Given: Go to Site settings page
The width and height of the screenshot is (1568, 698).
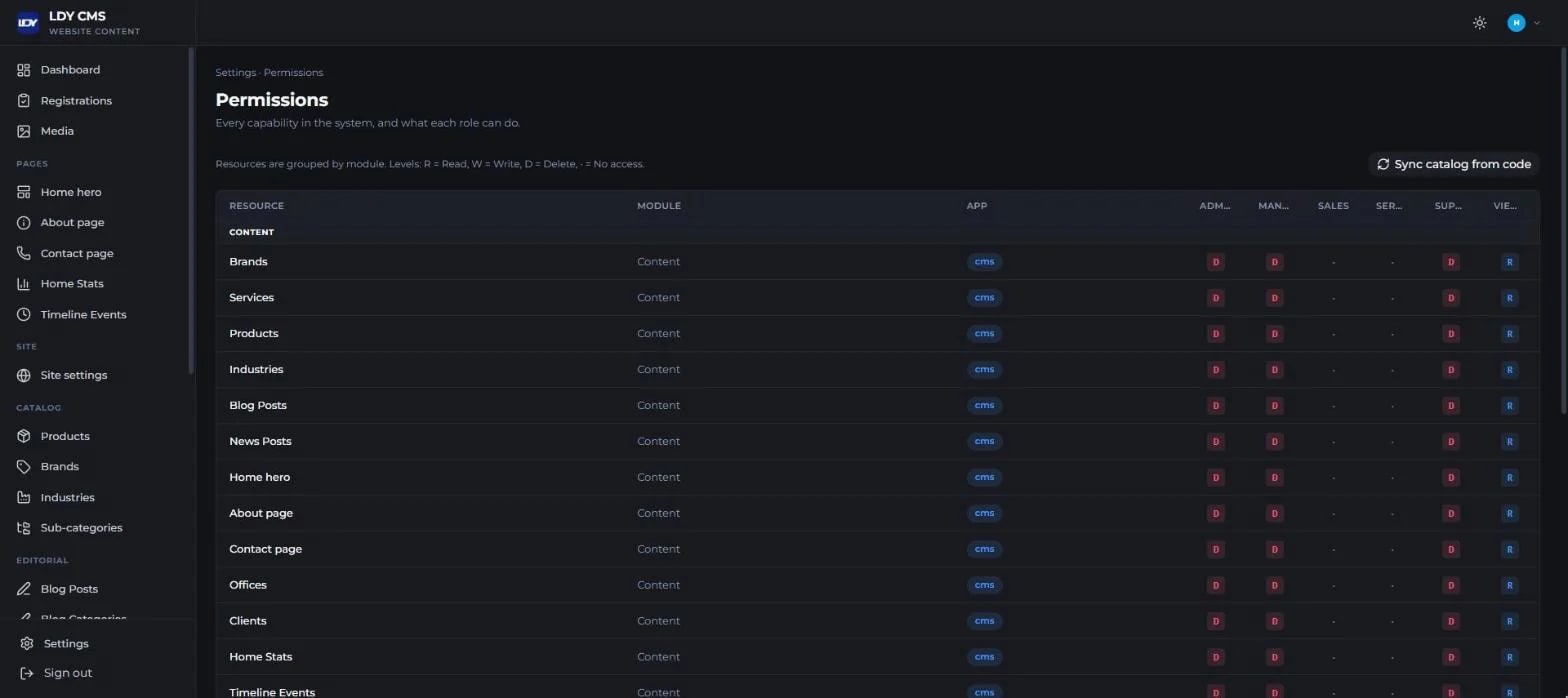Looking at the screenshot, I should tap(74, 375).
